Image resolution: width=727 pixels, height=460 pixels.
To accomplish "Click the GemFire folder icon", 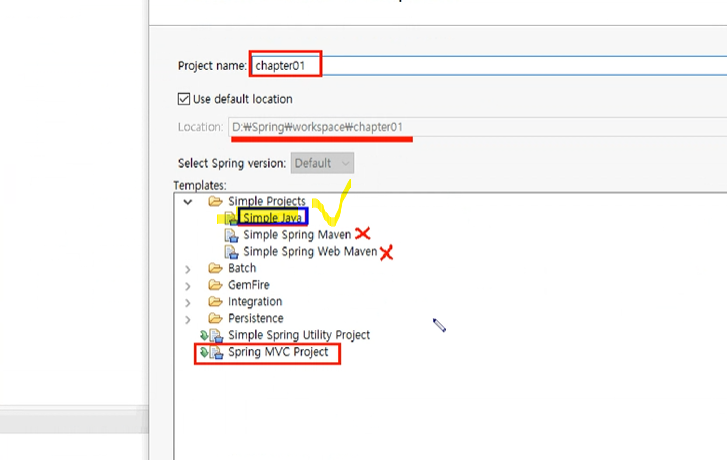I will pos(215,285).
